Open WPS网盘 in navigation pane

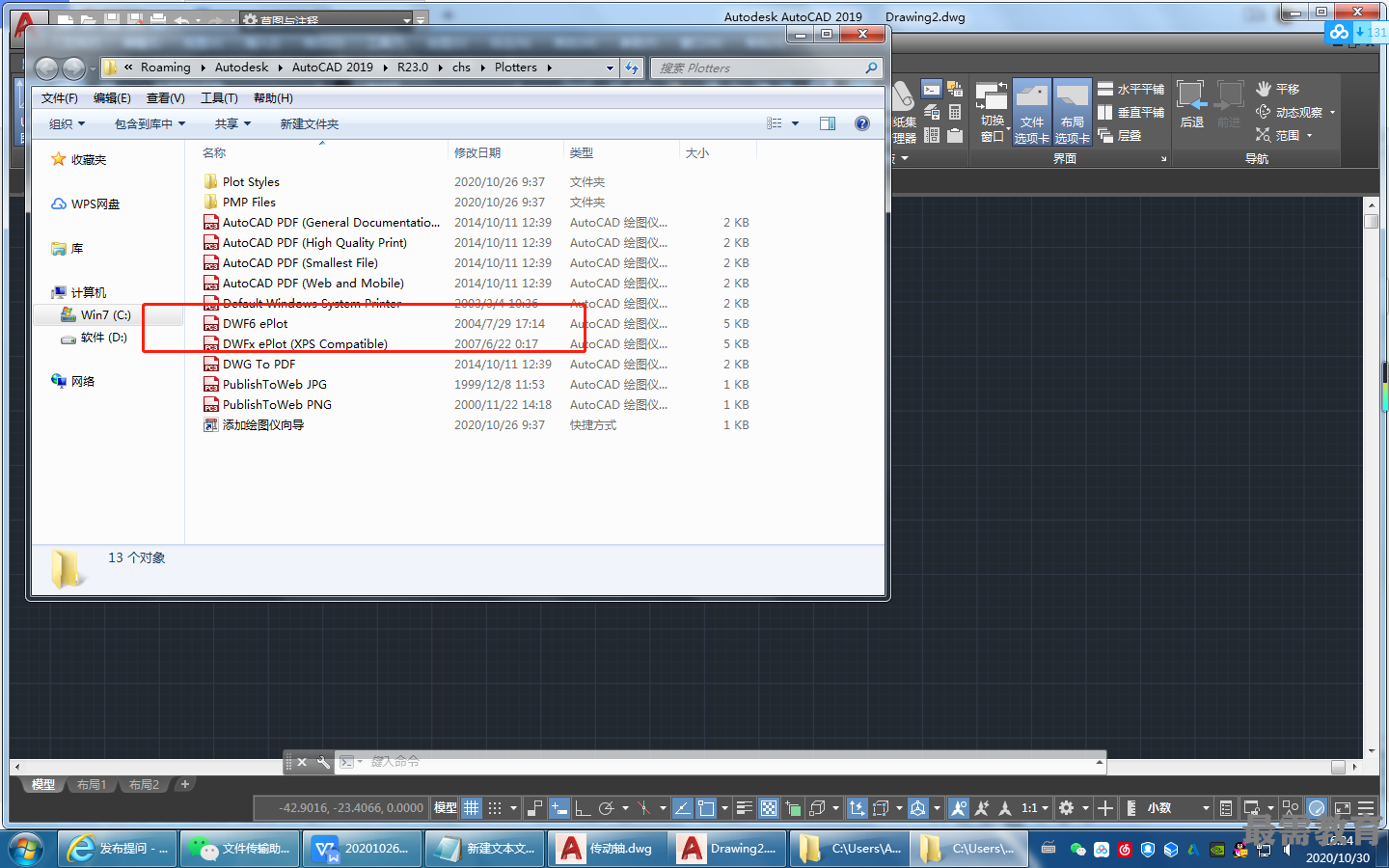95,203
